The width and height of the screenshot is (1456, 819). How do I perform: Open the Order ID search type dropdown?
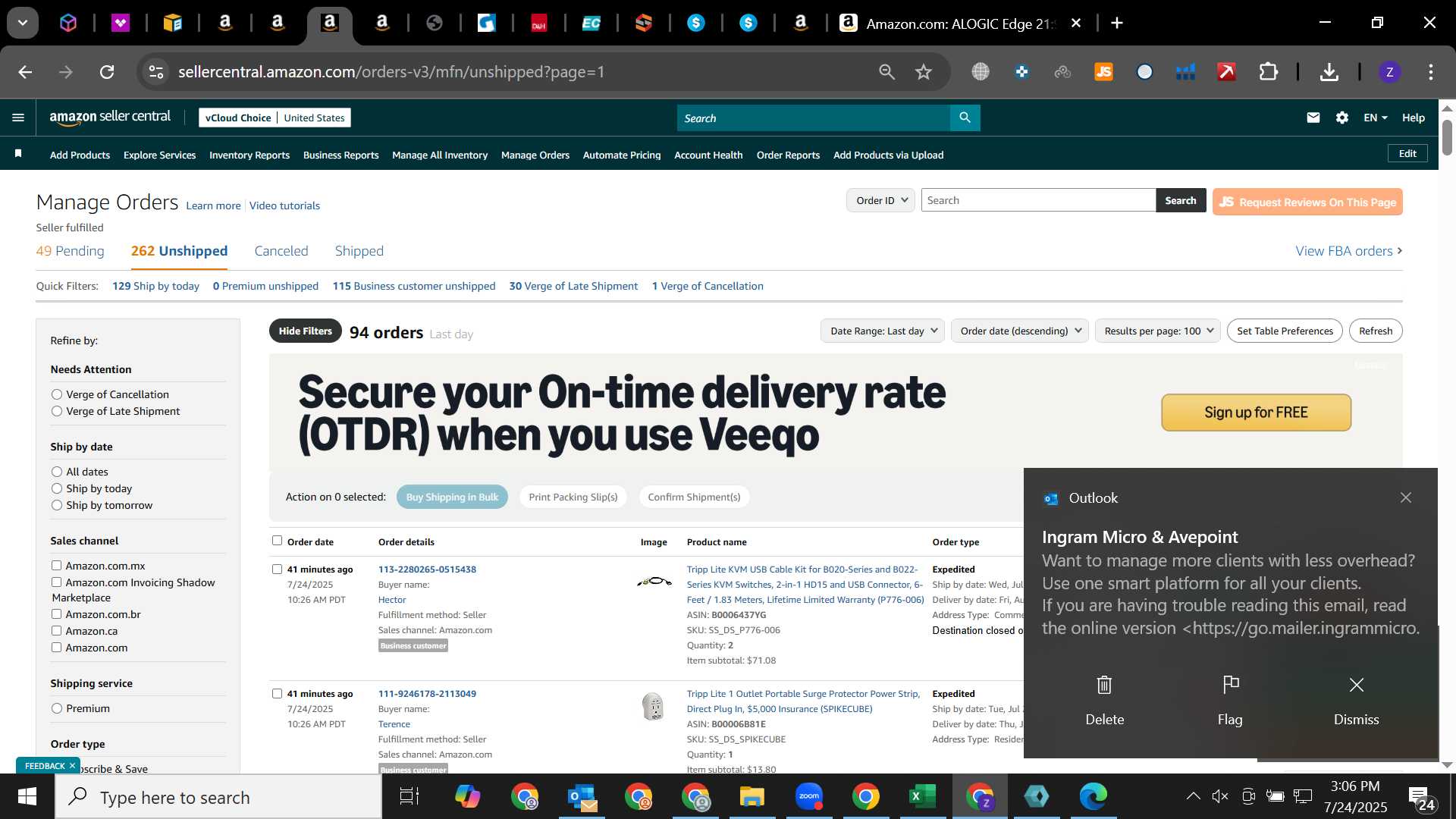click(880, 200)
